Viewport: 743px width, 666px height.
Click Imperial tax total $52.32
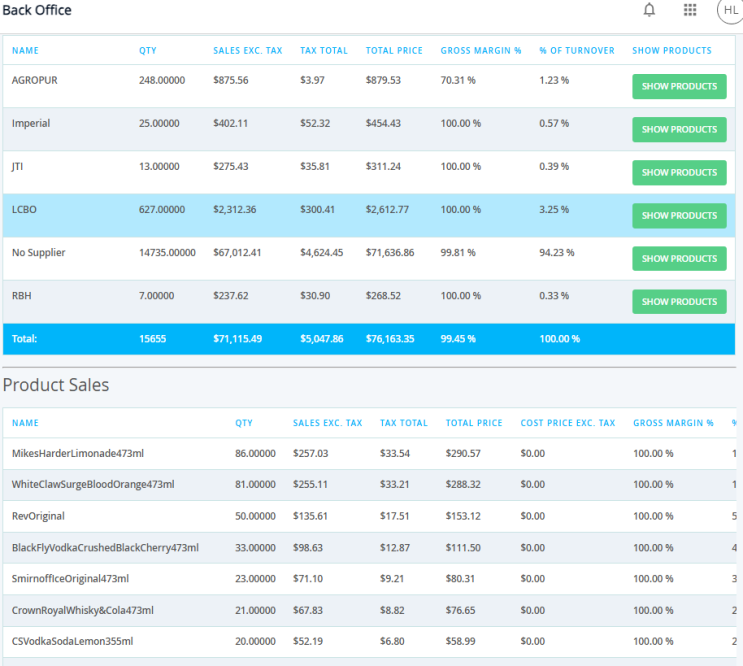(x=315, y=123)
